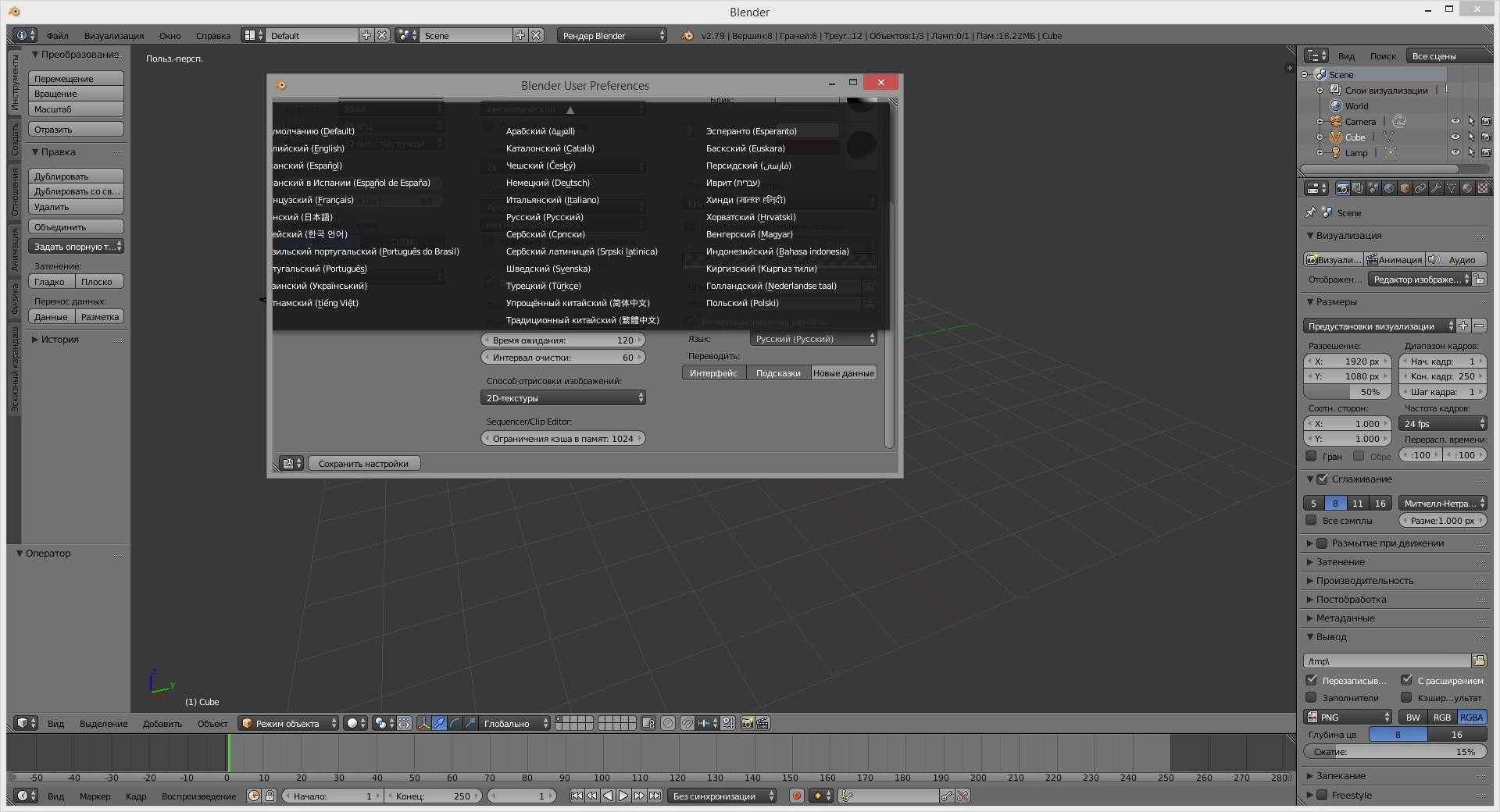Open the Object properties tab cube icon

pyautogui.click(x=1405, y=188)
